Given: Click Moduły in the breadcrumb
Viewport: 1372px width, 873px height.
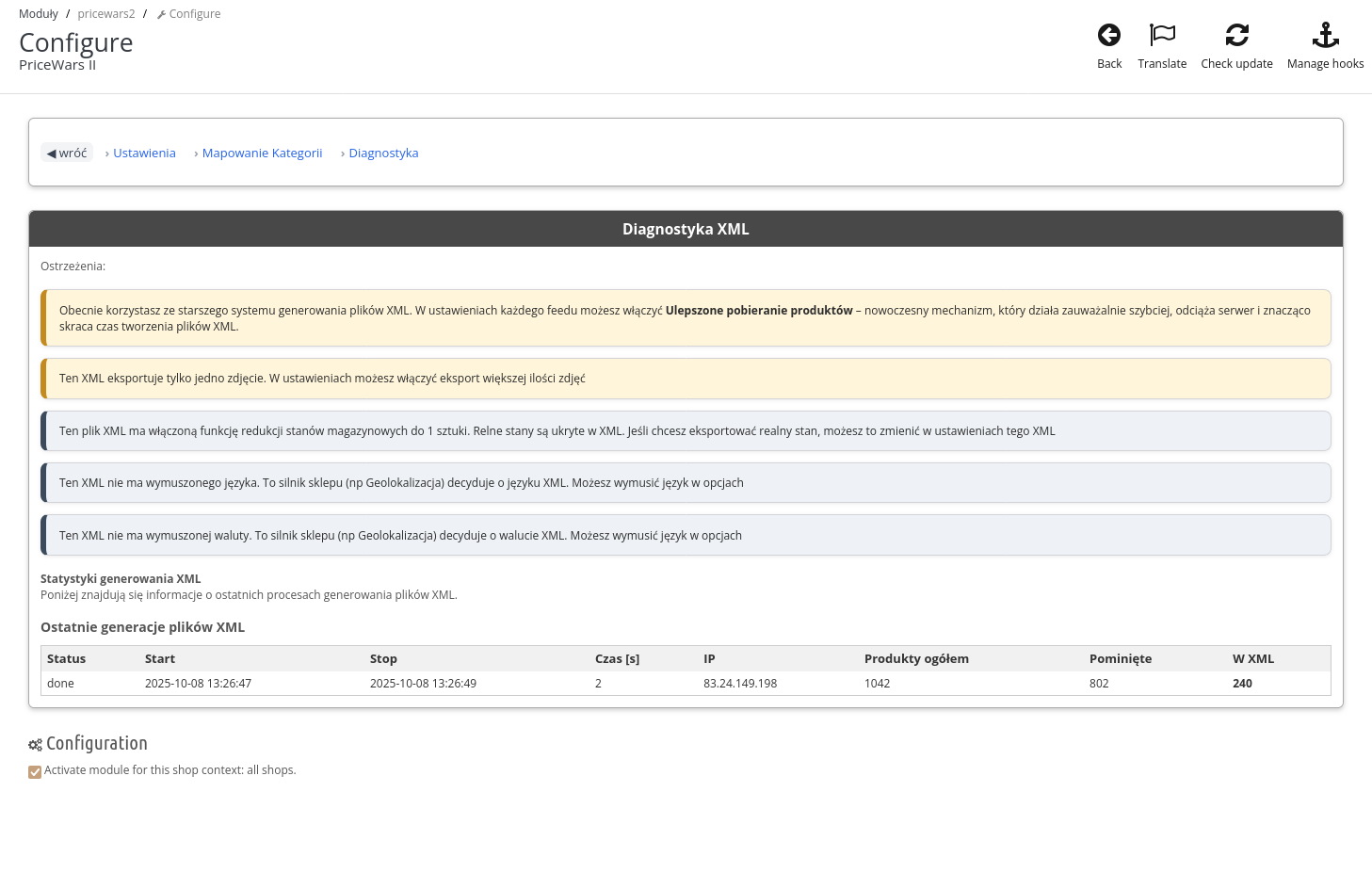Looking at the screenshot, I should 39,14.
